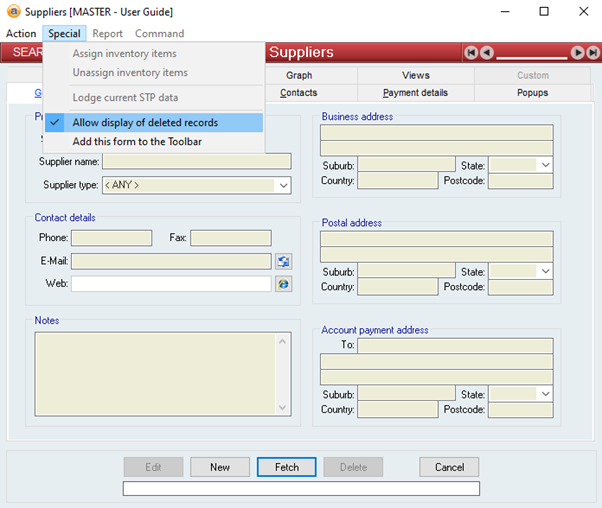
Task: Go to previous record arrow icon
Action: pyautogui.click(x=487, y=52)
